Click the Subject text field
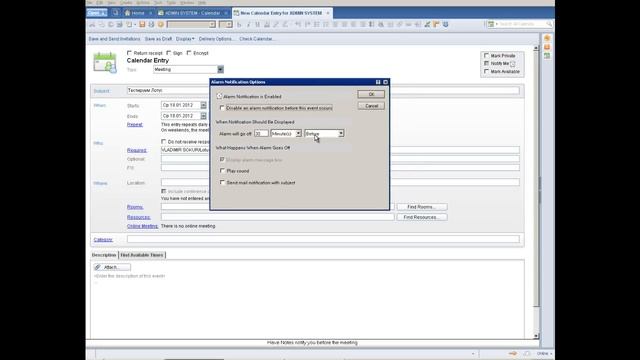Image resolution: width=640 pixels, height=360 pixels. 323,90
